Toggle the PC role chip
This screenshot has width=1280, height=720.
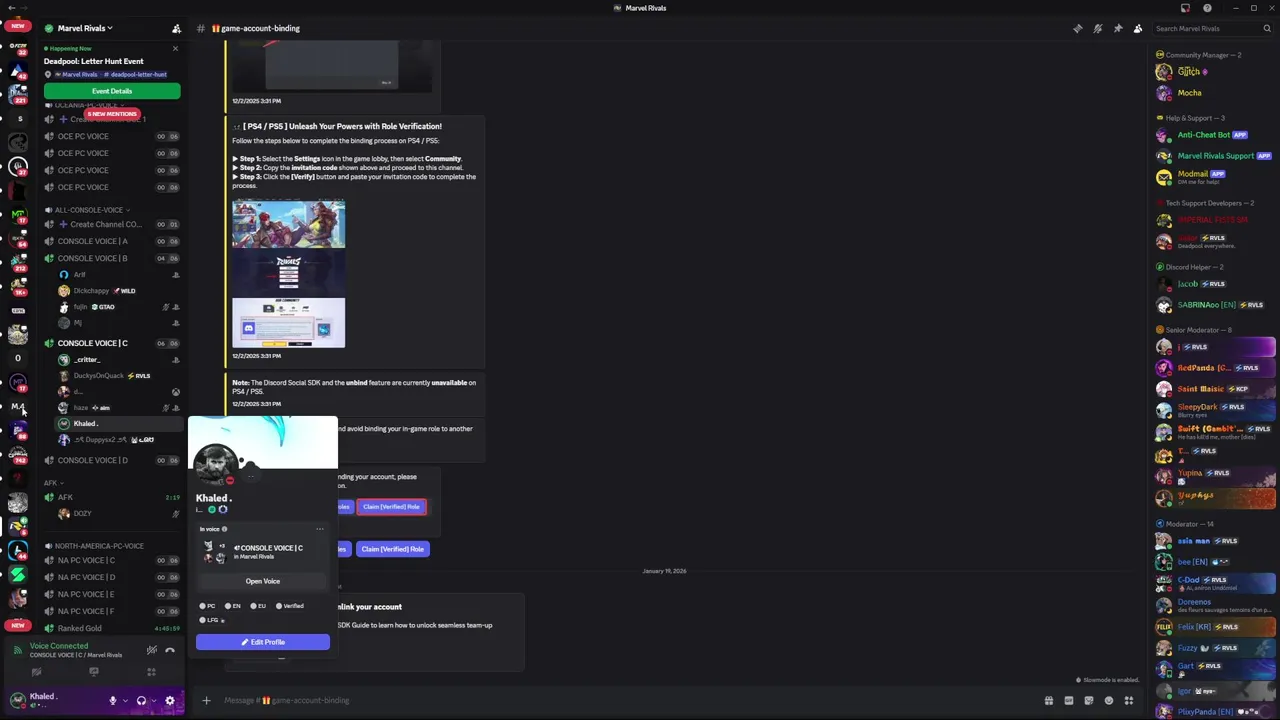[208, 606]
